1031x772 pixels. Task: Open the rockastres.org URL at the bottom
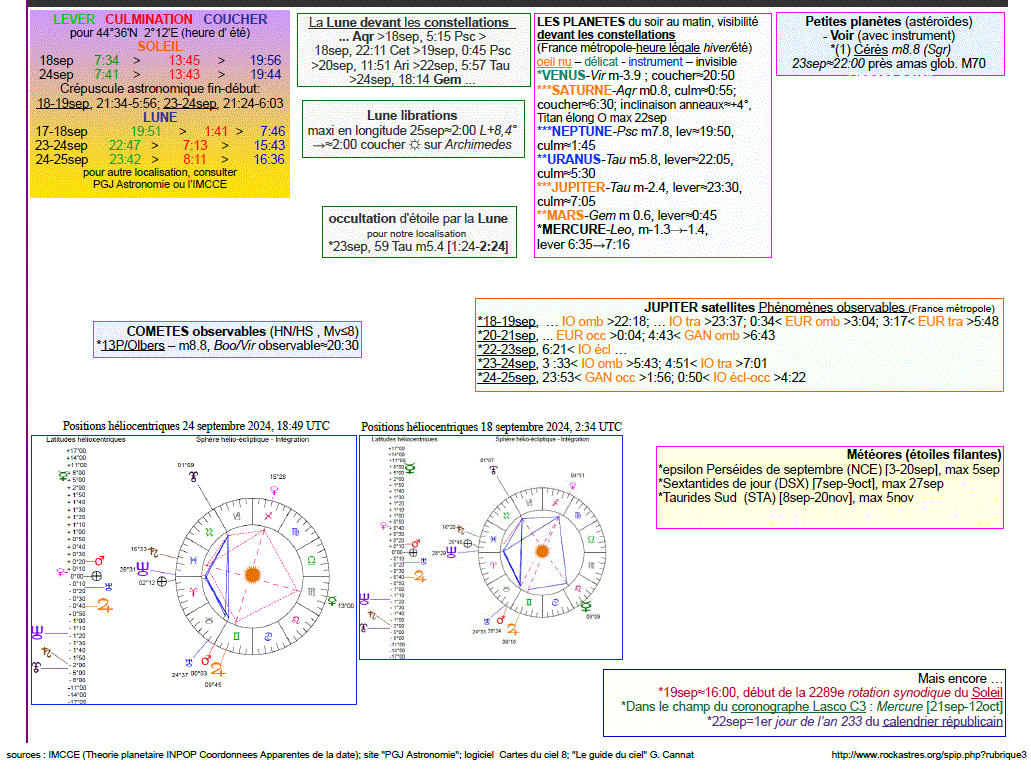point(928,755)
